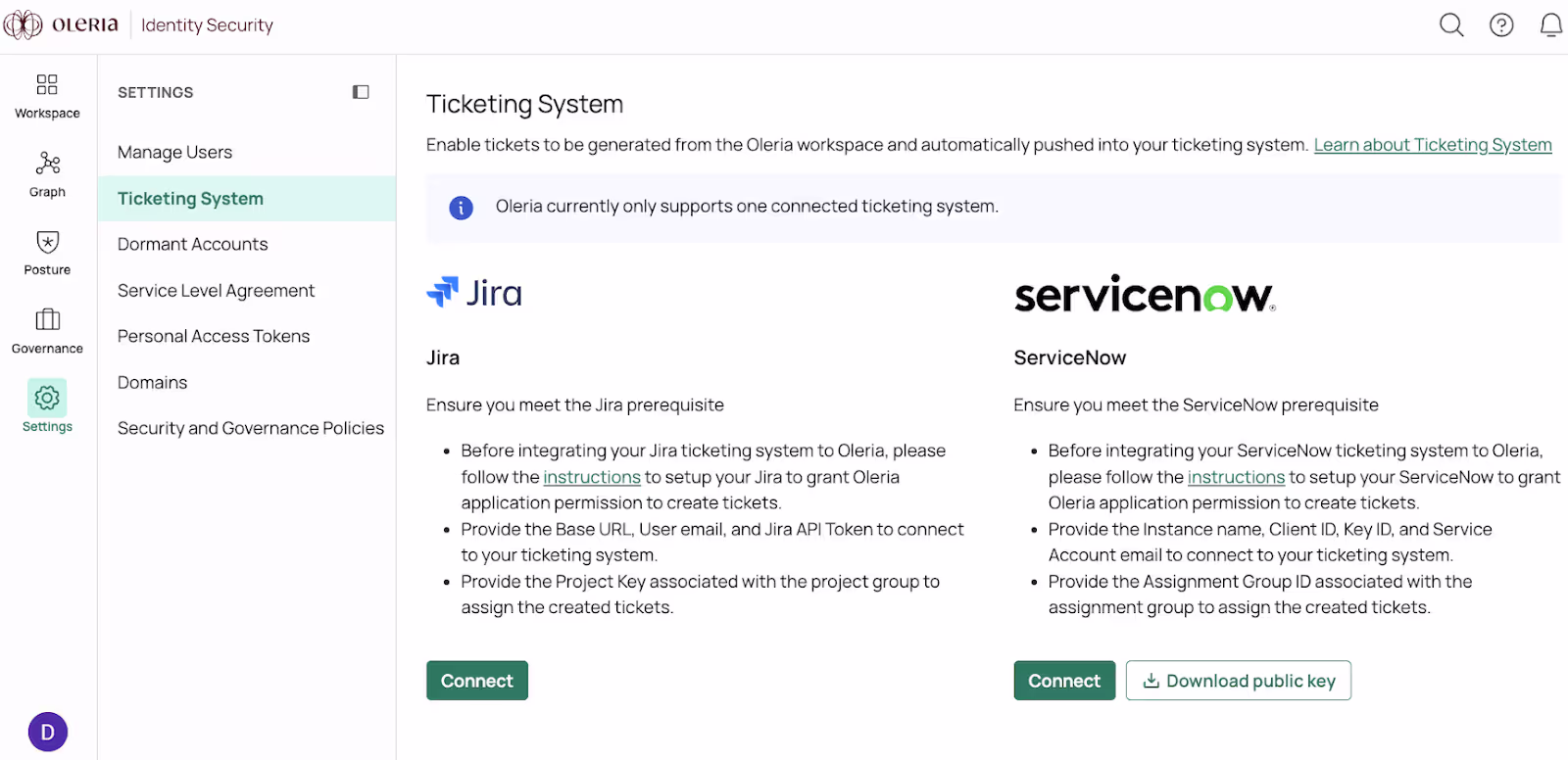The width and height of the screenshot is (1568, 760).
Task: Click Connect button under ServiceNow
Action: (x=1064, y=681)
